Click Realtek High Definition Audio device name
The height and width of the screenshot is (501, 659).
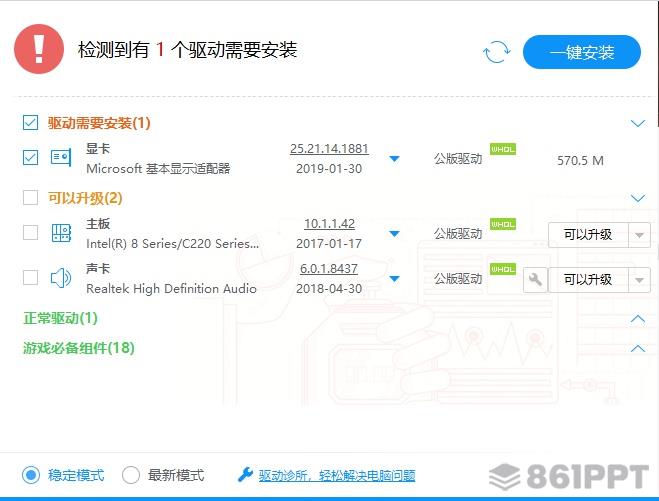coord(171,288)
